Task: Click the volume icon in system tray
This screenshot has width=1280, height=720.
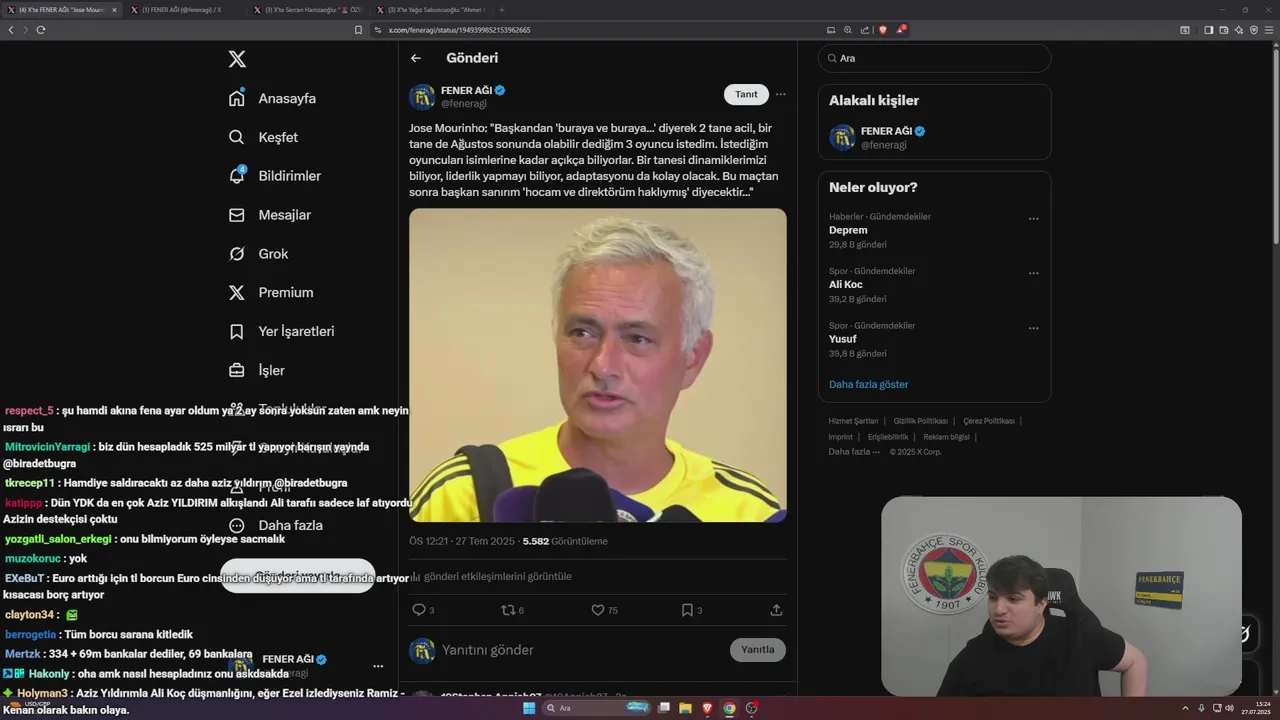Action: (1229, 708)
